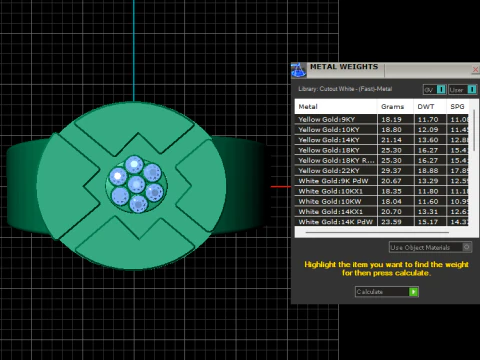The image size is (480, 360).
Task: Click the DWT column header
Action: (430, 107)
